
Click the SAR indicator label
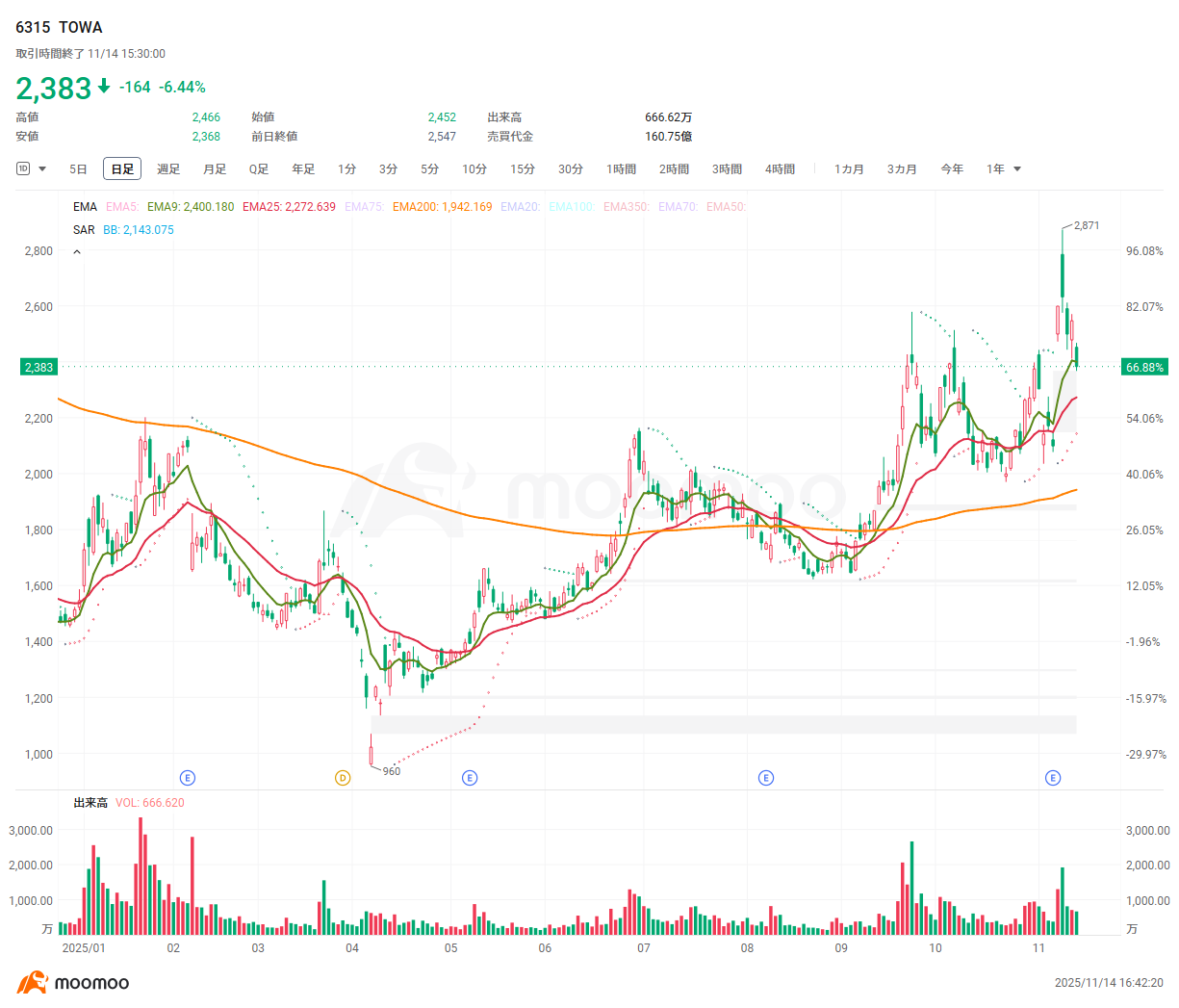[x=84, y=230]
